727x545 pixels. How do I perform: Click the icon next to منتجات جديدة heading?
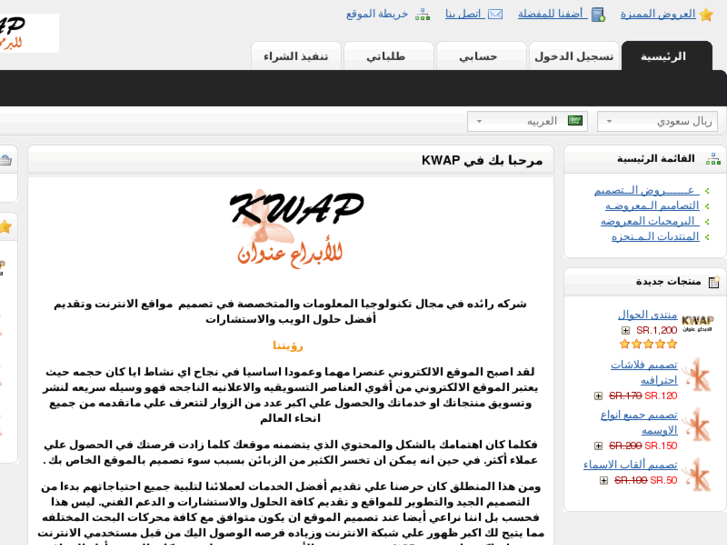[714, 282]
